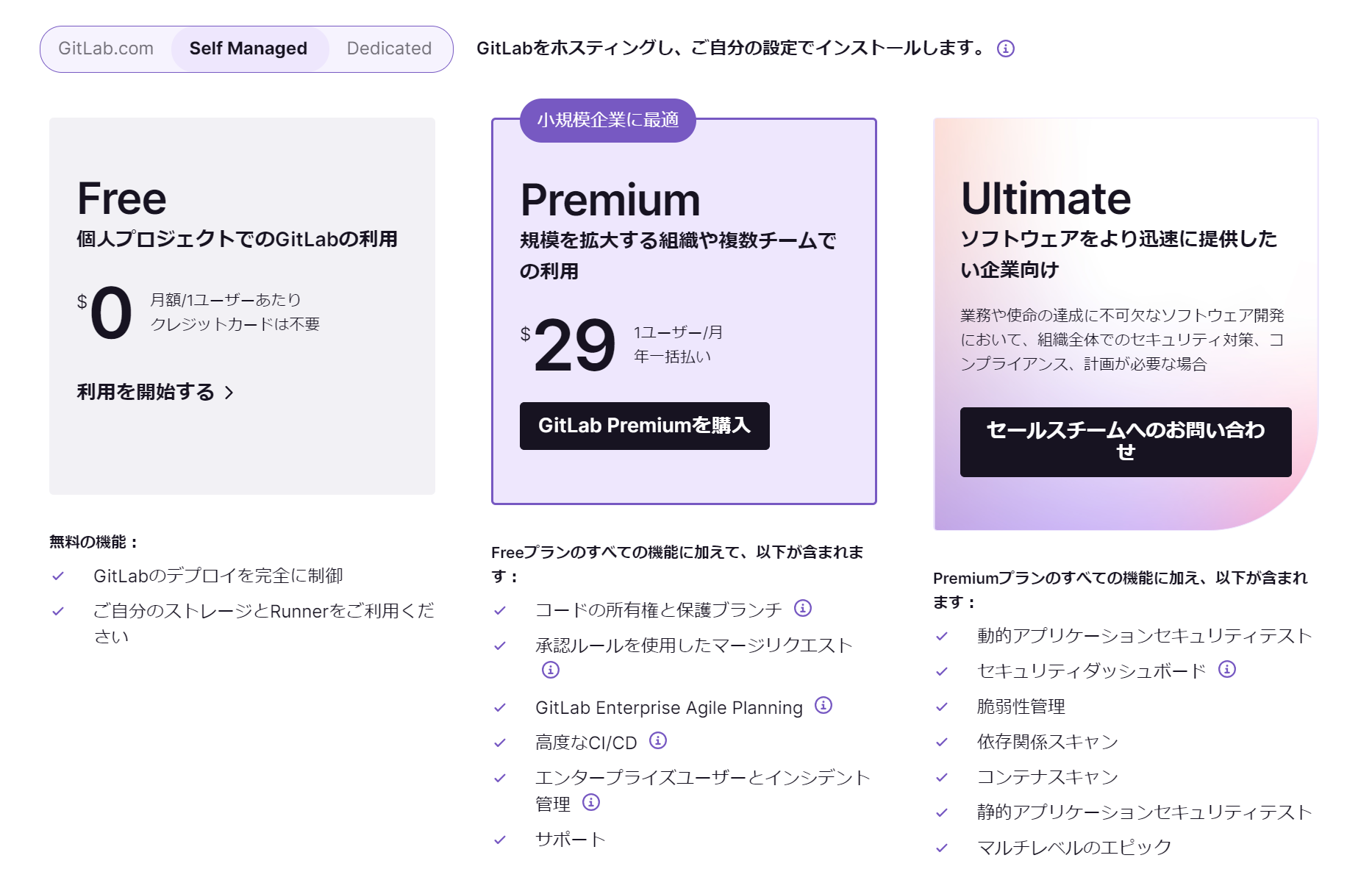The image size is (1372, 869).
Task: Click セールスチームへのお問い合わせ button
Action: (x=1126, y=442)
